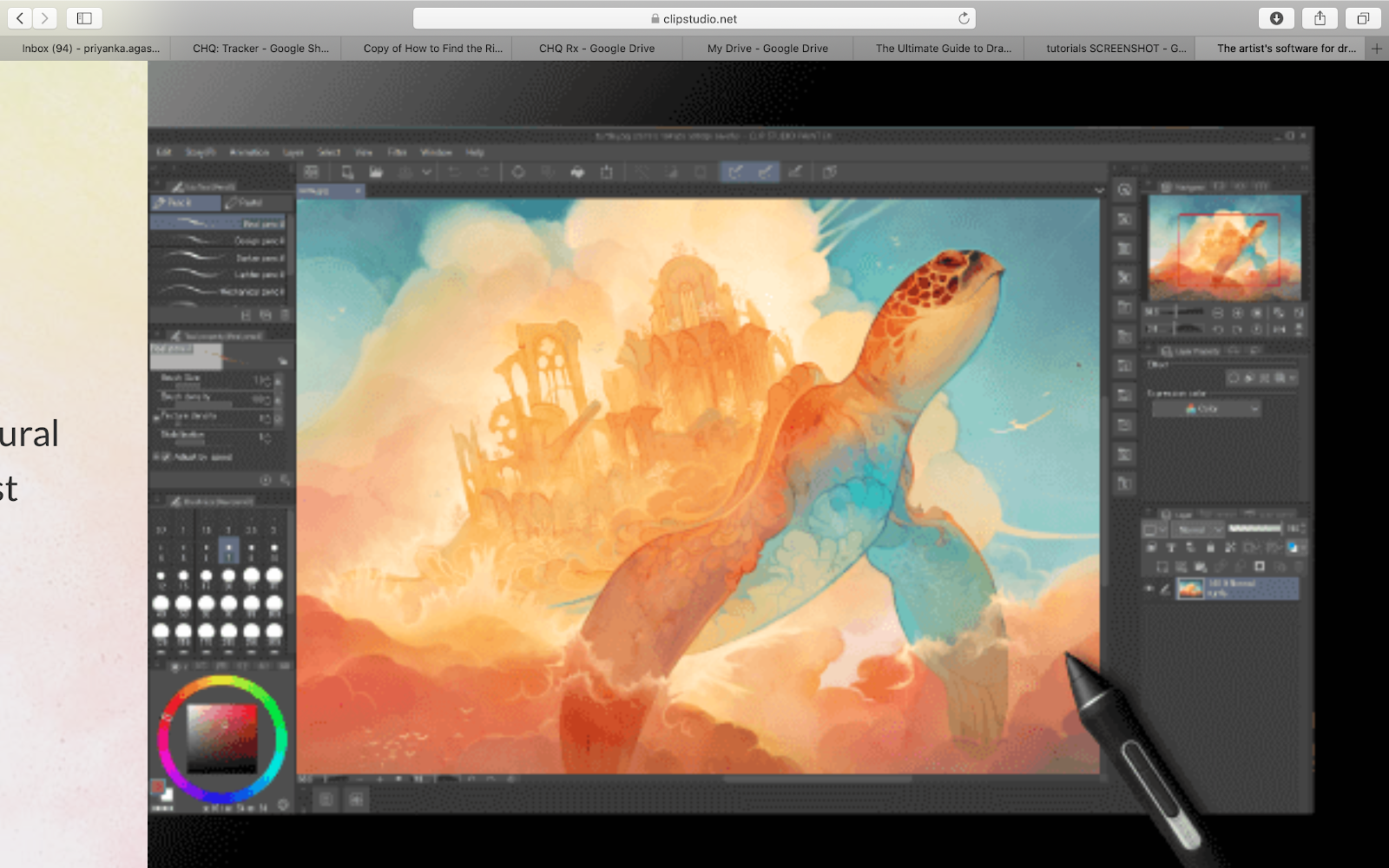Viewport: 1389px width, 868px height.
Task: Select the layer thumbnail in Layer panel
Action: coord(1190,589)
